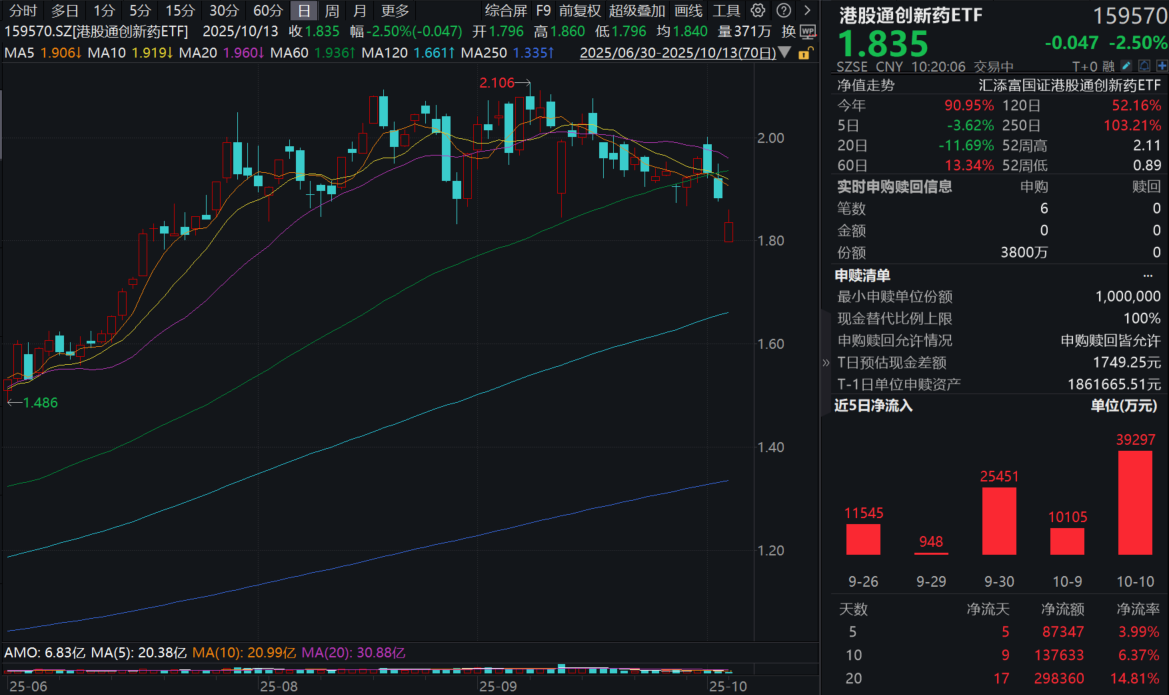The image size is (1169, 695).
Task: Open the 更多 periods dropdown
Action: click(x=395, y=11)
